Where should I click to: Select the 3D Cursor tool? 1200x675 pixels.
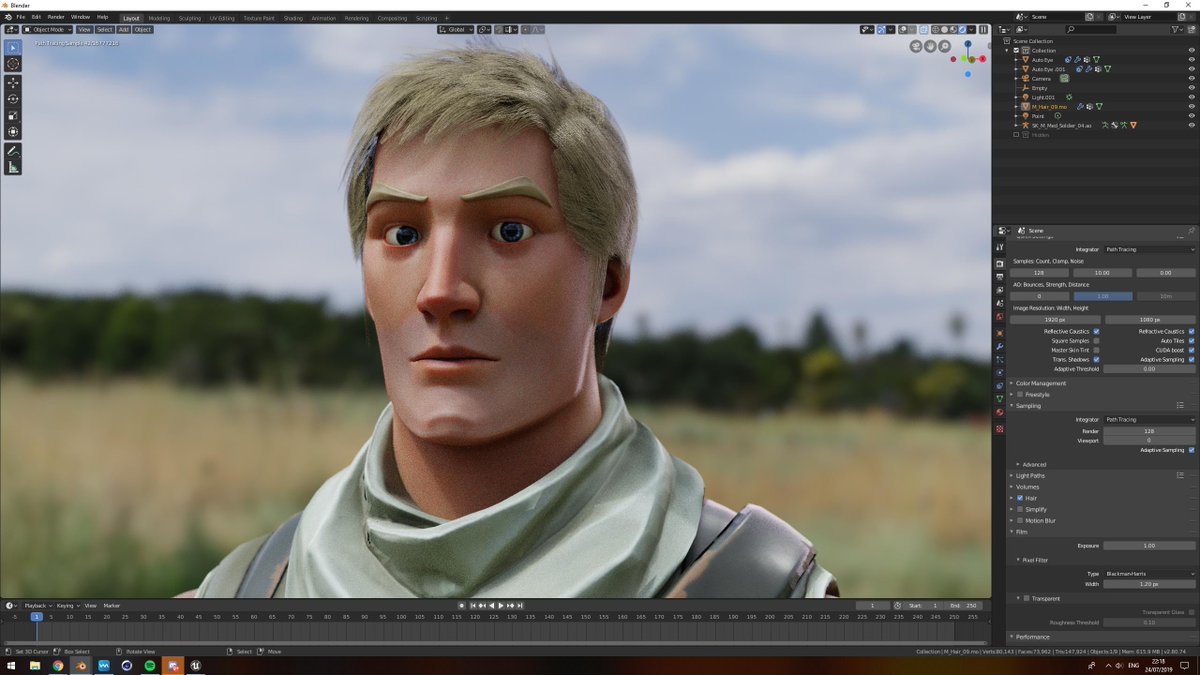13,64
